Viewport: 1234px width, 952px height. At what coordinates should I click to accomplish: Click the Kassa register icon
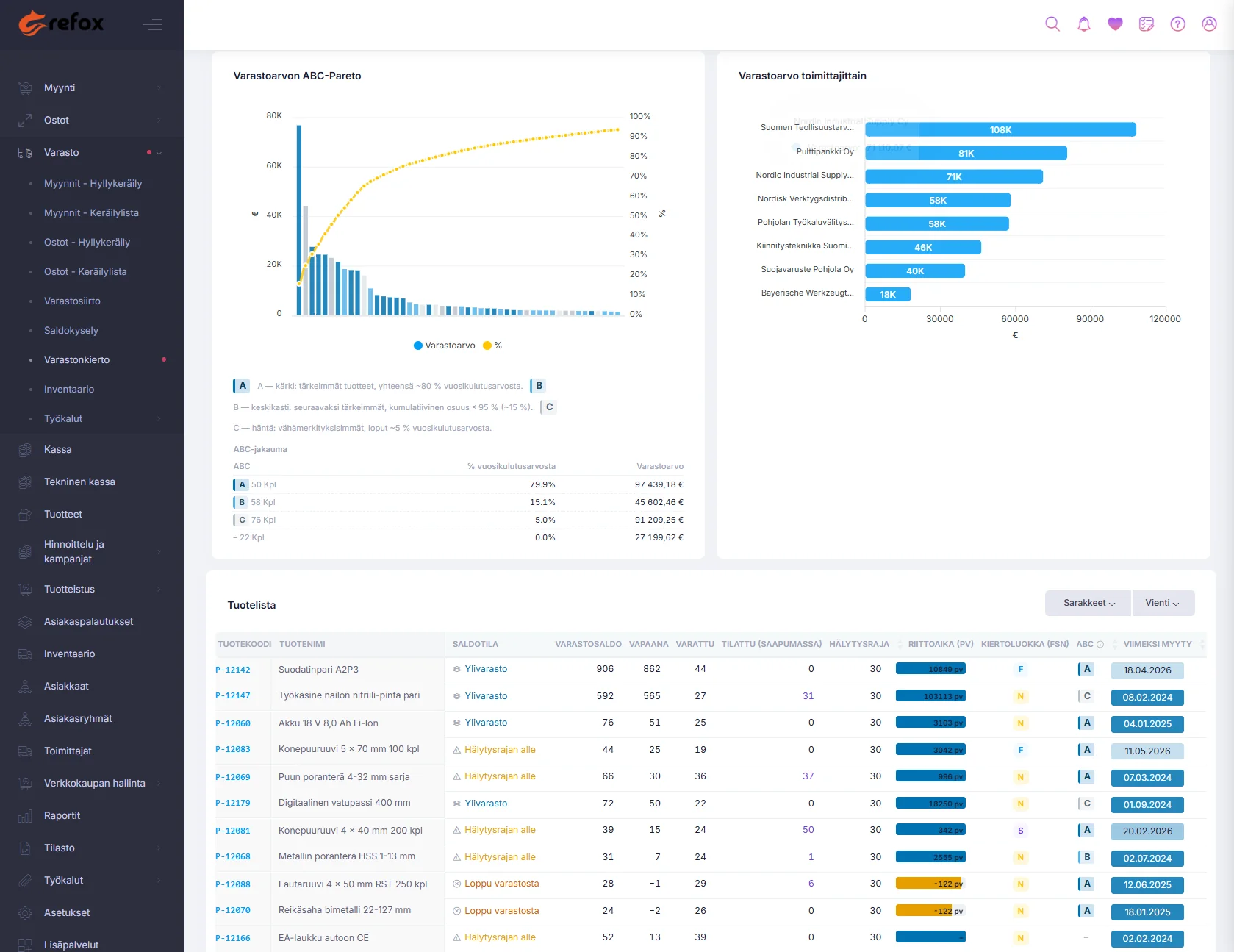pyautogui.click(x=25, y=450)
